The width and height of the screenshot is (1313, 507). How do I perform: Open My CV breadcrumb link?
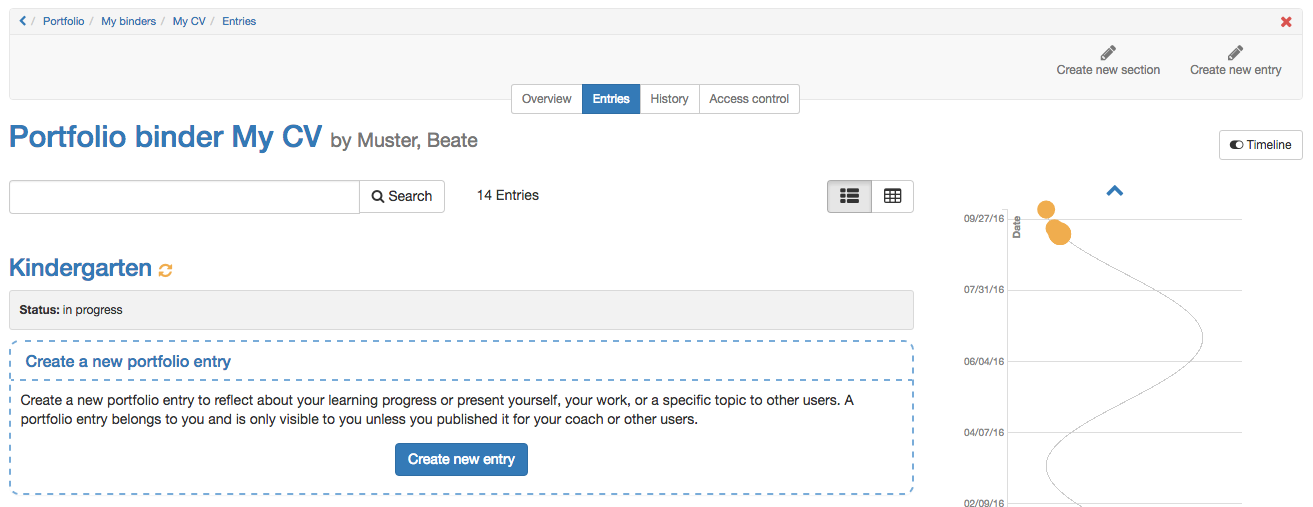(188, 21)
